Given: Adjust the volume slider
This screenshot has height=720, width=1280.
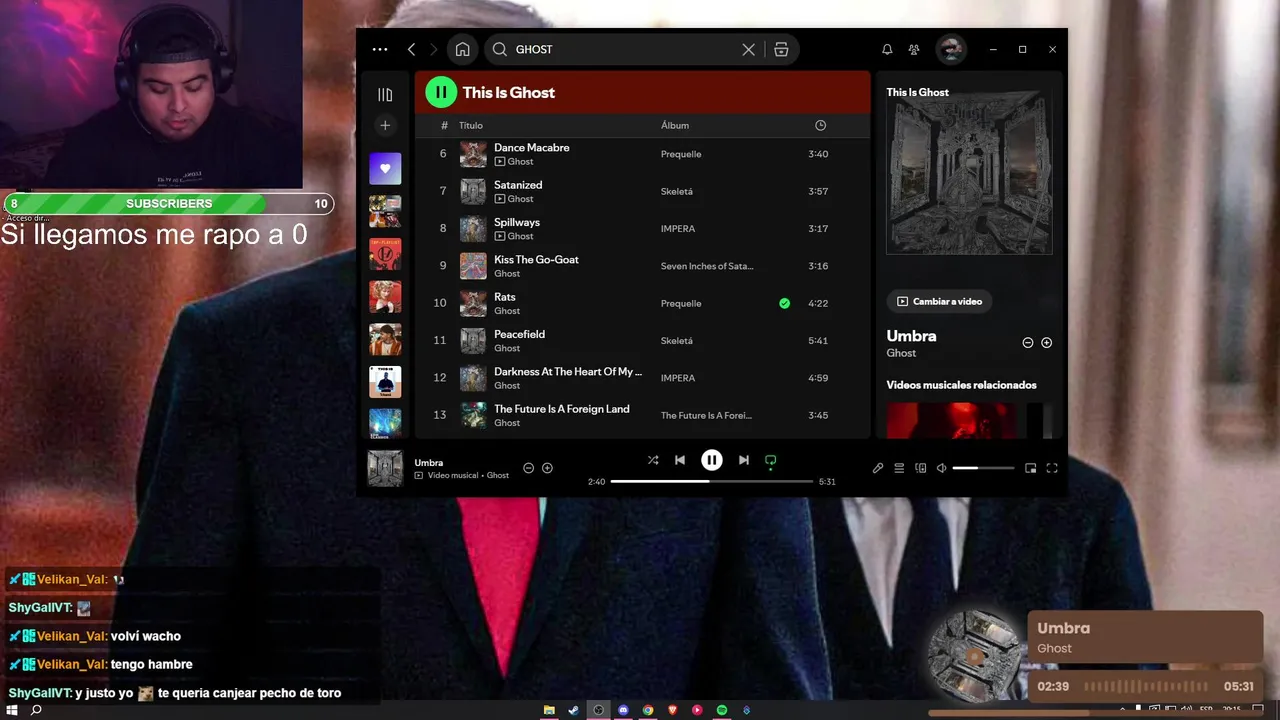Looking at the screenshot, I should click(x=983, y=468).
